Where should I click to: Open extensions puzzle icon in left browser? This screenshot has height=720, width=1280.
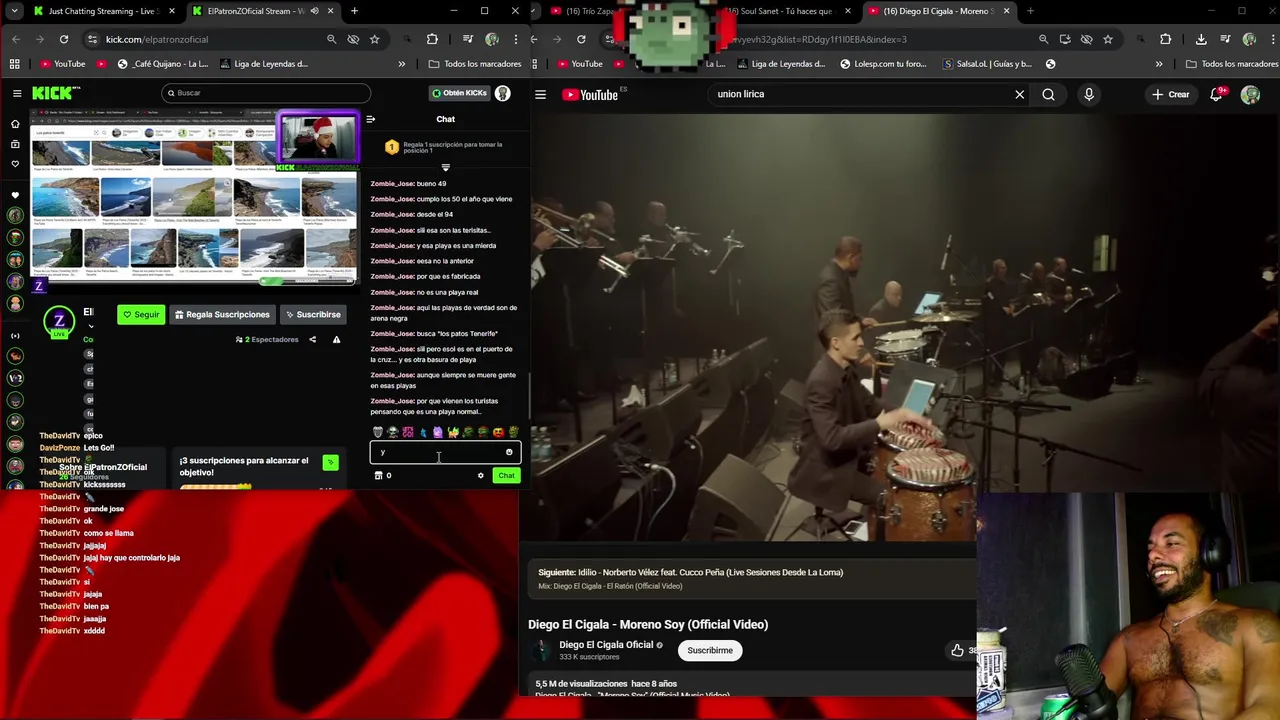pos(432,39)
